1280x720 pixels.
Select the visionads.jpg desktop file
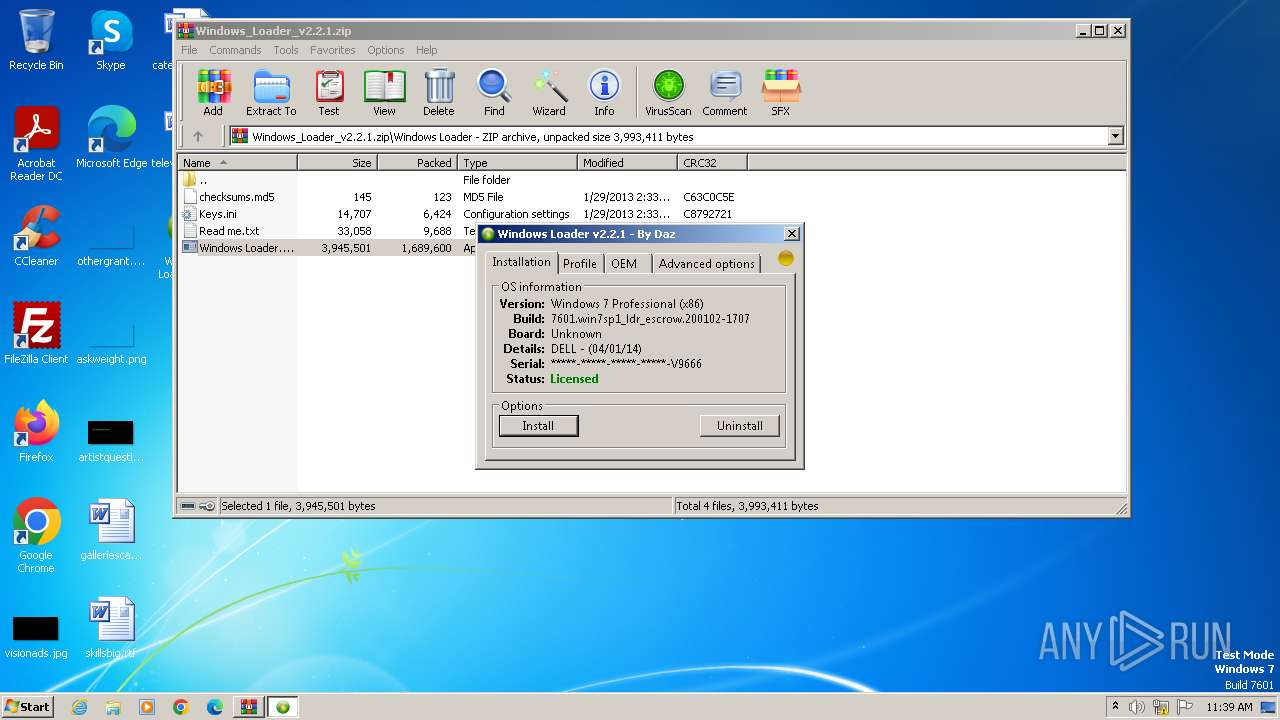click(x=36, y=636)
